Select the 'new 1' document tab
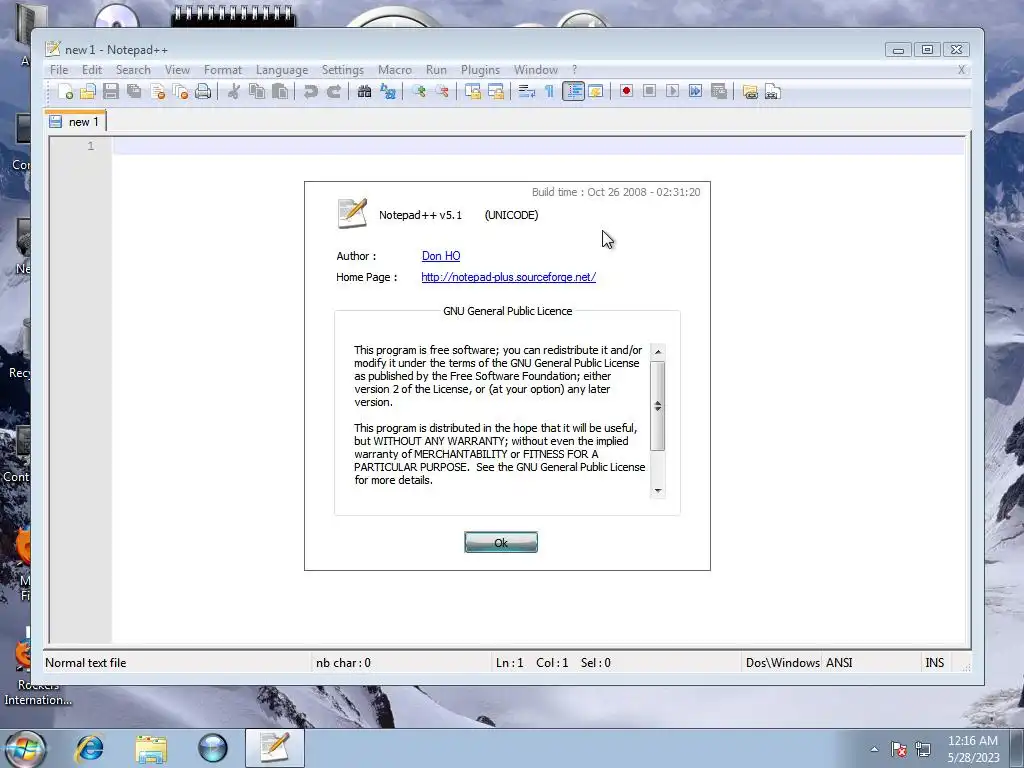 click(x=75, y=122)
